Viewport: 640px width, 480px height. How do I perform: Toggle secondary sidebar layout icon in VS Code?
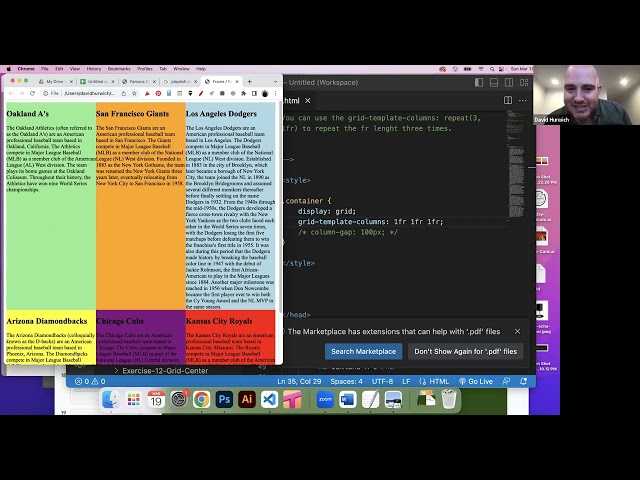point(509,82)
